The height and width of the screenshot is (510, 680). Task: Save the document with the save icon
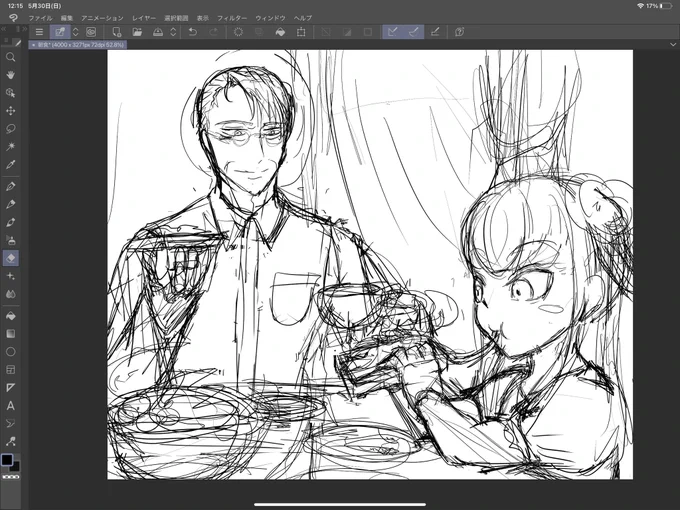tap(158, 32)
